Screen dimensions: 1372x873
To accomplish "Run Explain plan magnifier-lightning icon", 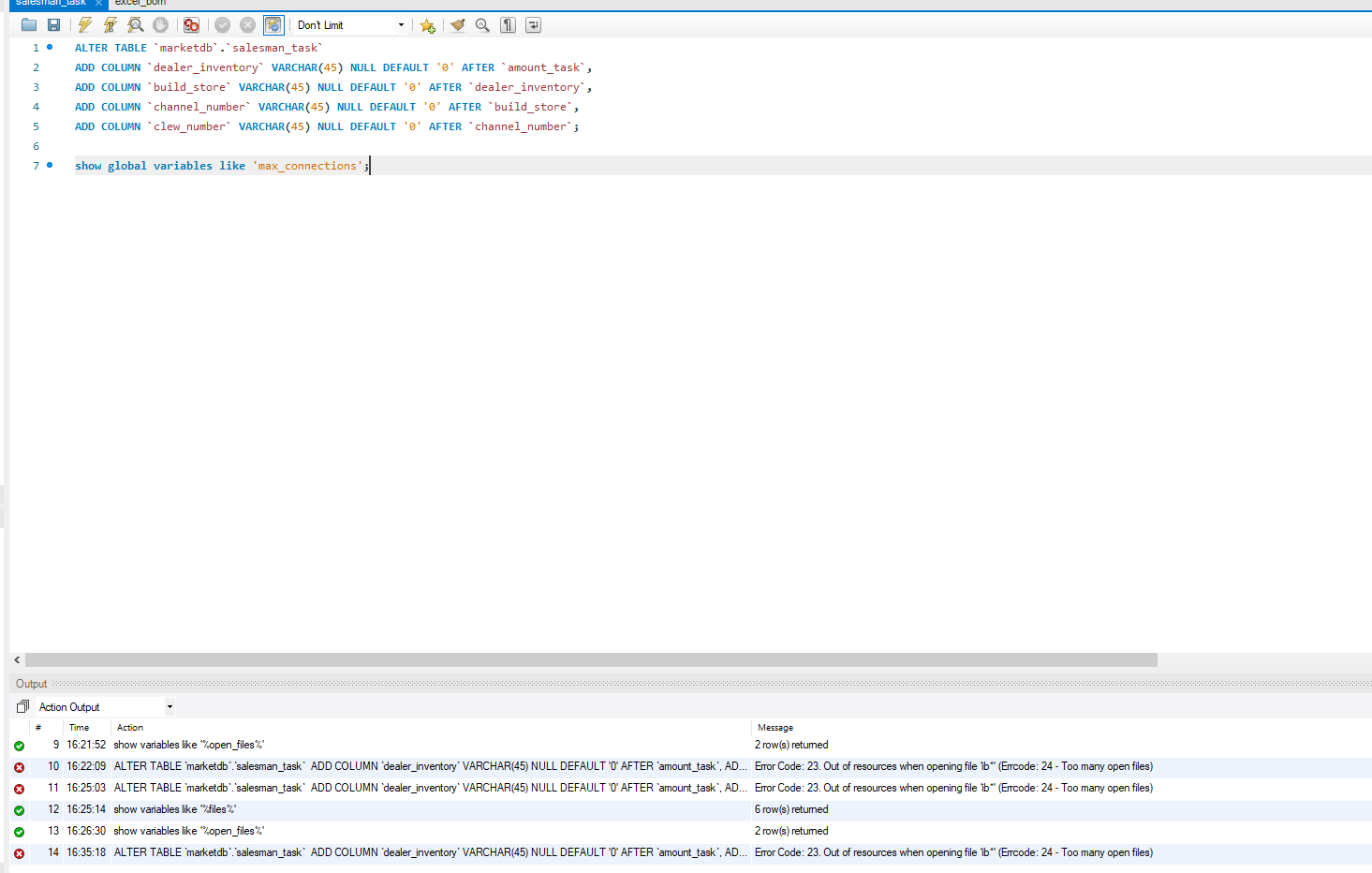I will [x=136, y=25].
